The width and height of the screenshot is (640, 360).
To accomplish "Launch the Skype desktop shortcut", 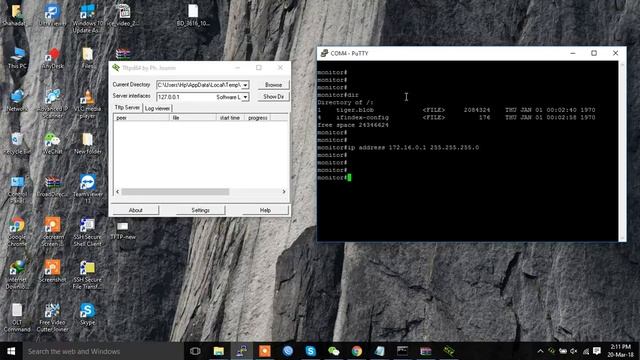I will (87, 314).
